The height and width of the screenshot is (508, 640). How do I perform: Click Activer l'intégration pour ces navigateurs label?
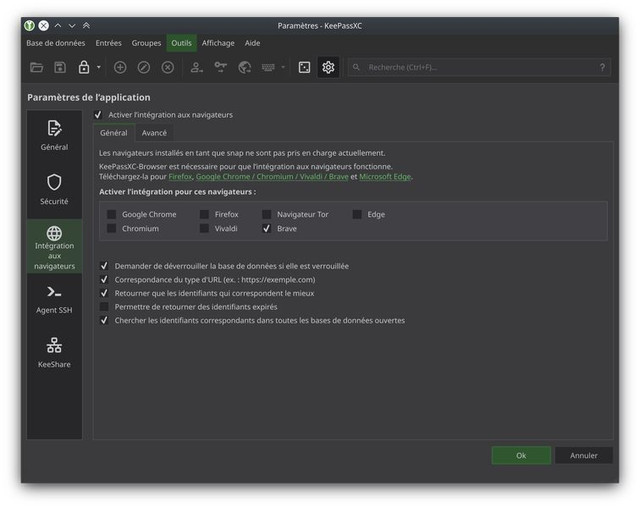tap(178, 192)
